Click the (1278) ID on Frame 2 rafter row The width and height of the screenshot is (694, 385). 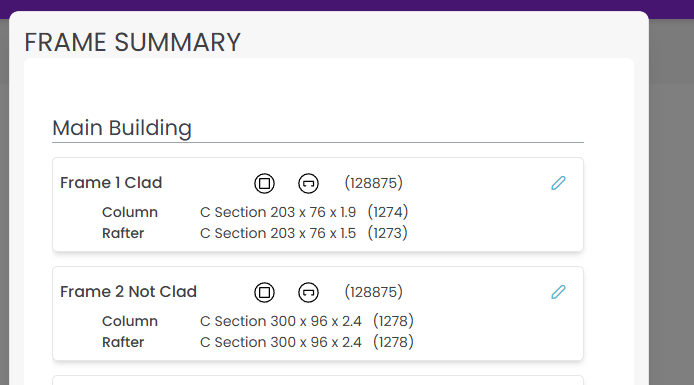(393, 342)
